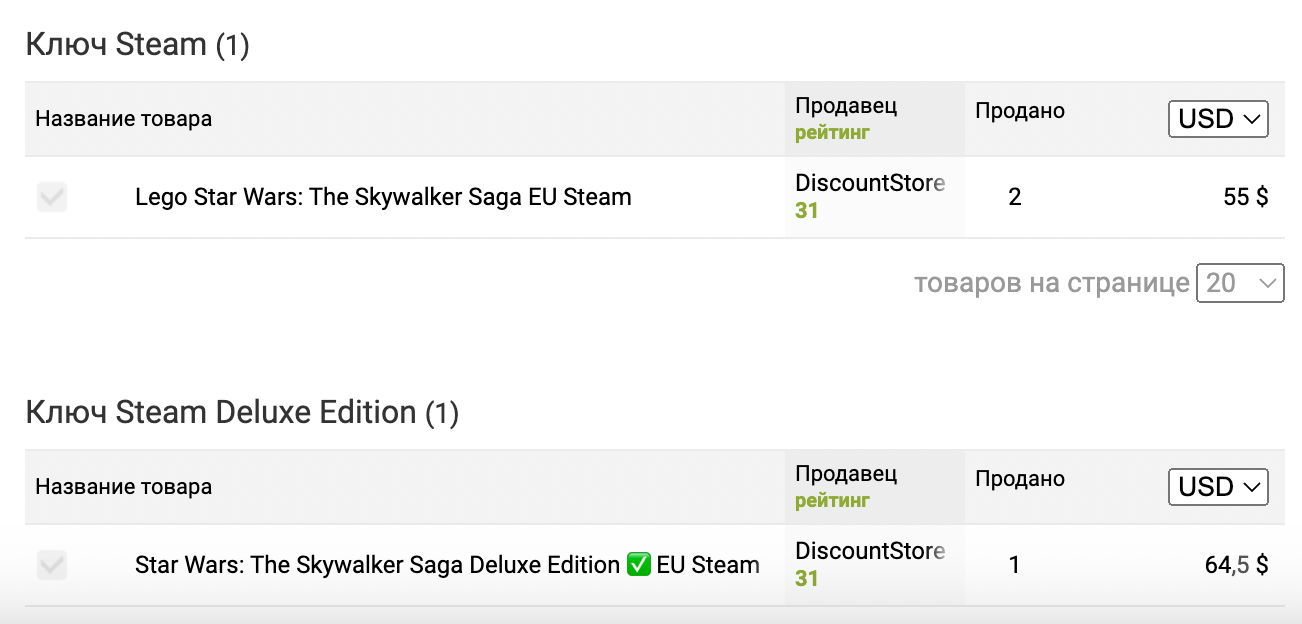
Task: Click the green checkmark emoji in Deluxe Edition title
Action: (x=639, y=565)
